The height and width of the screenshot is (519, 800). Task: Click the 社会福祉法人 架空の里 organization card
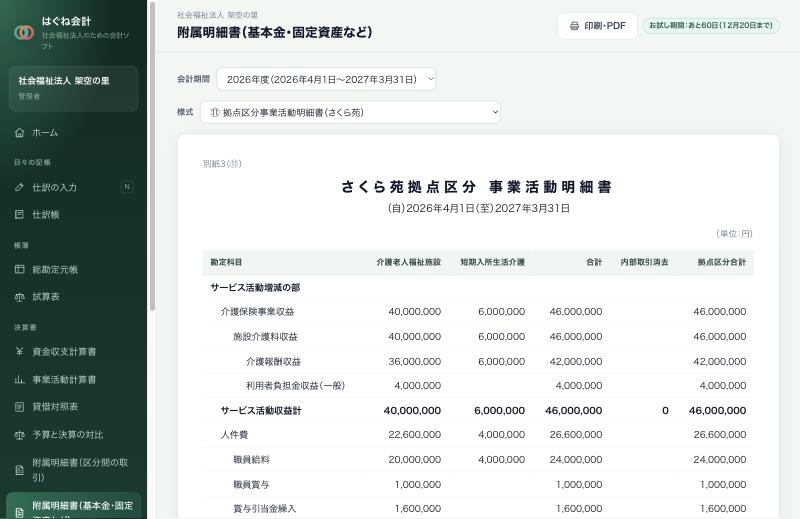point(73,88)
